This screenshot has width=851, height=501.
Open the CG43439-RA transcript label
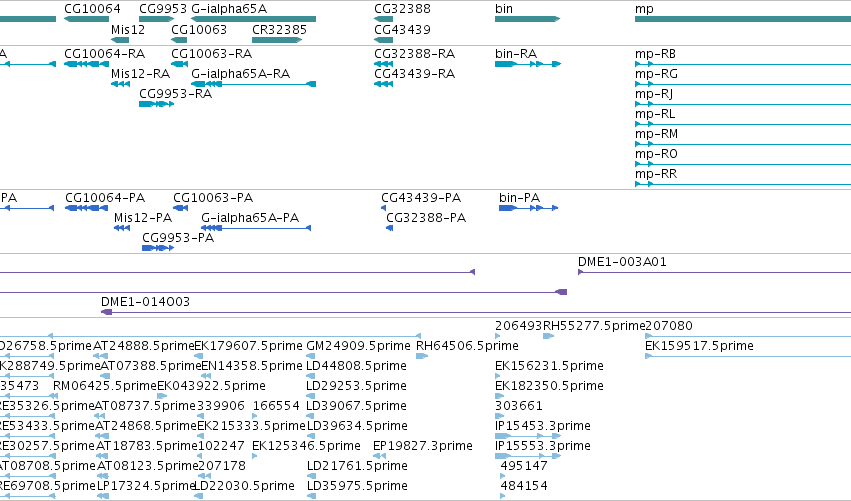coord(414,74)
